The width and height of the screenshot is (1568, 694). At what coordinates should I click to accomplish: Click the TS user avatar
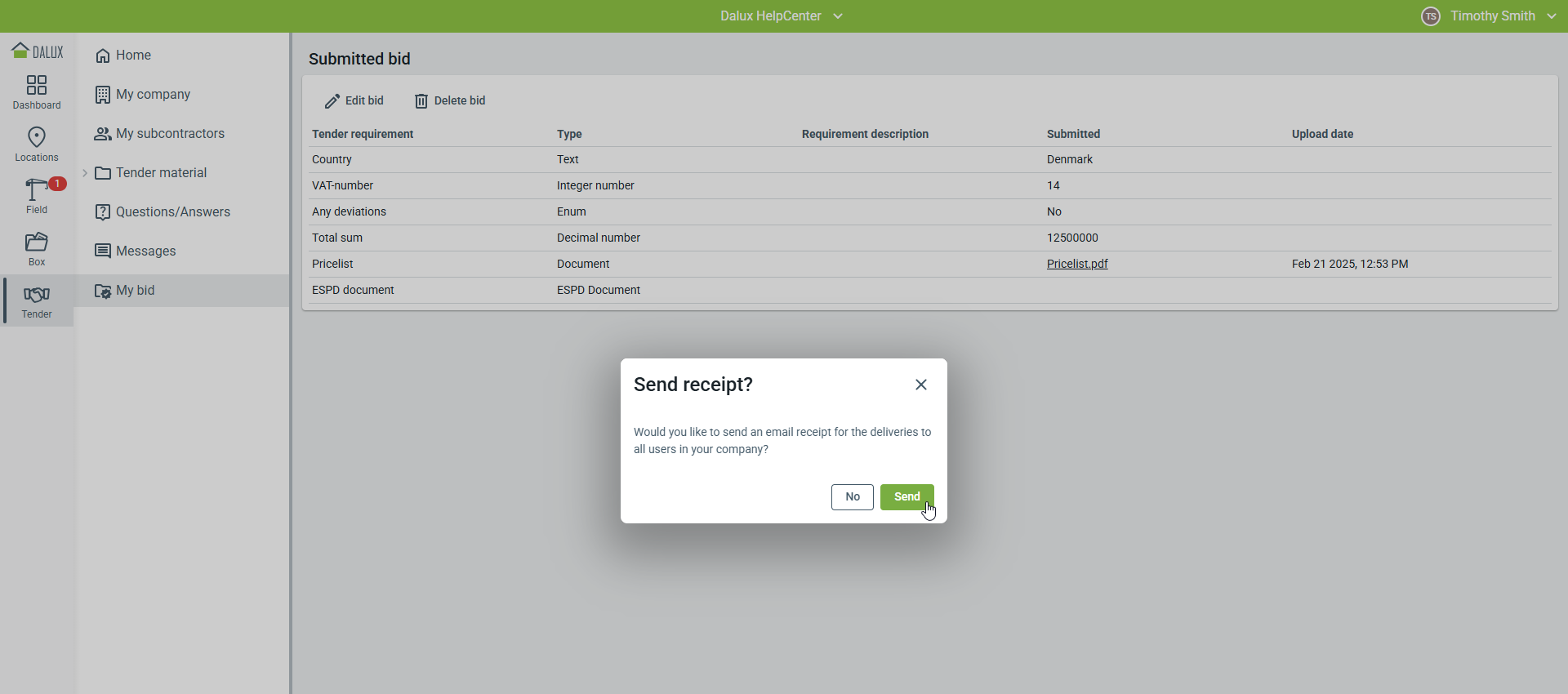click(x=1431, y=16)
